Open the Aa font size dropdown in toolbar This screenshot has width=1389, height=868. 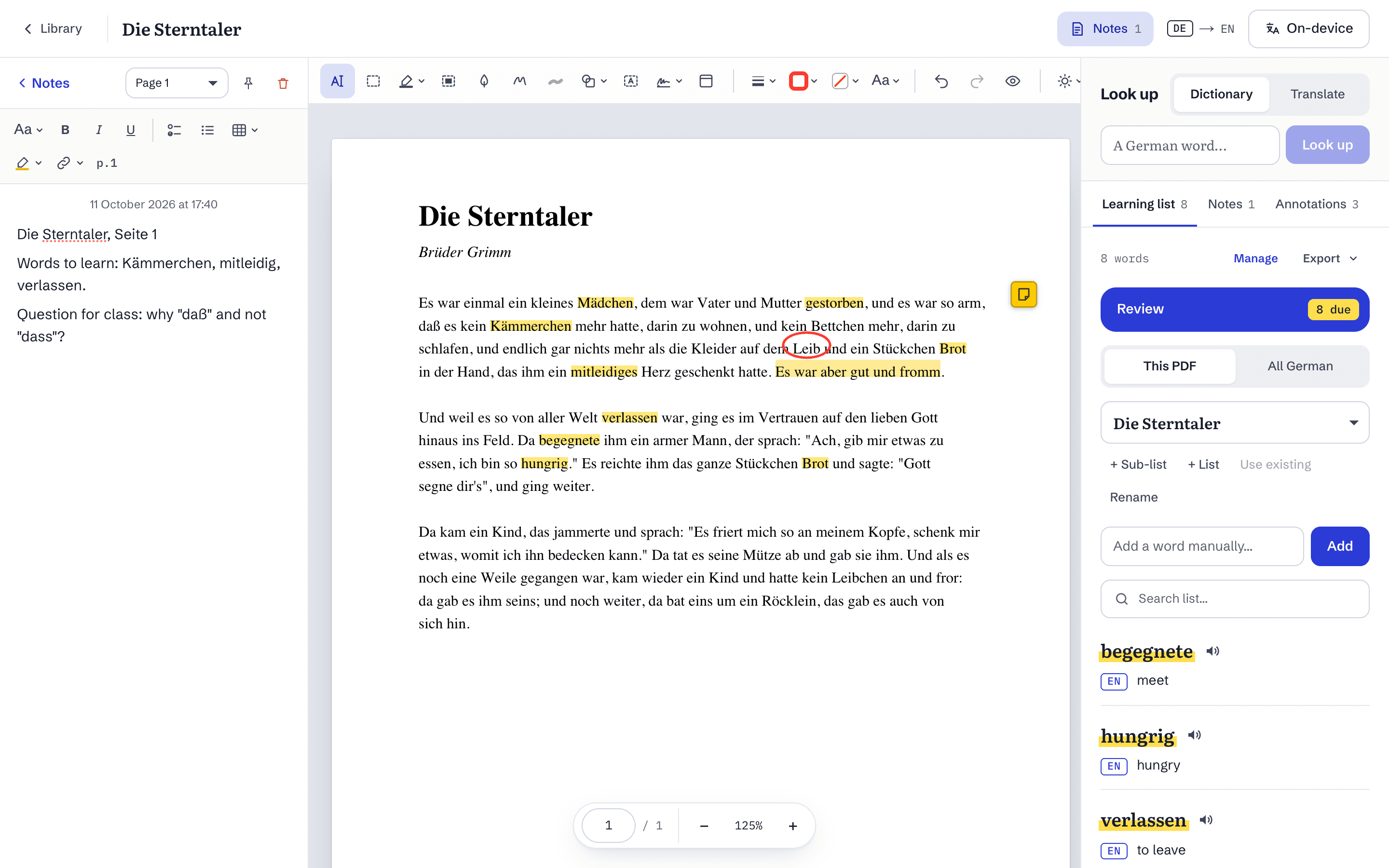(x=885, y=81)
